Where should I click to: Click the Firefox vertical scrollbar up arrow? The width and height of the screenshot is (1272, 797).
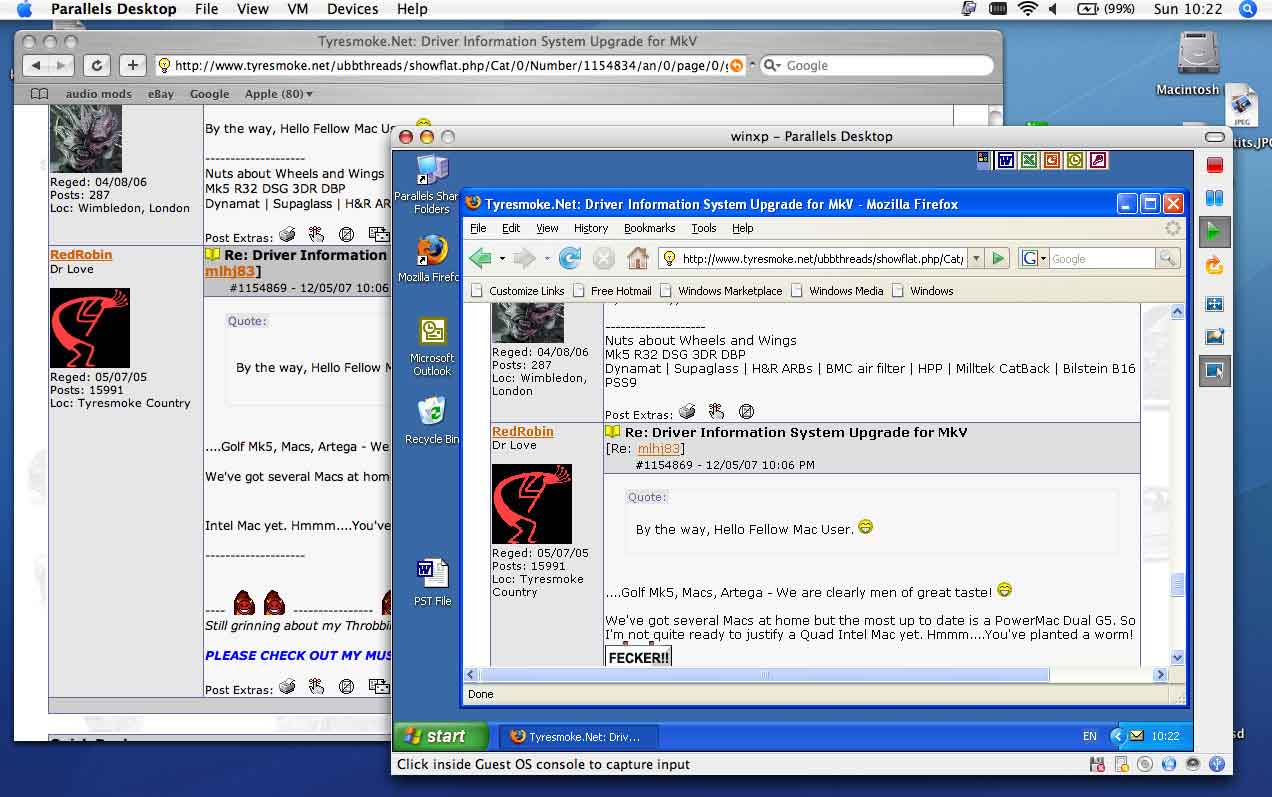click(x=1177, y=312)
